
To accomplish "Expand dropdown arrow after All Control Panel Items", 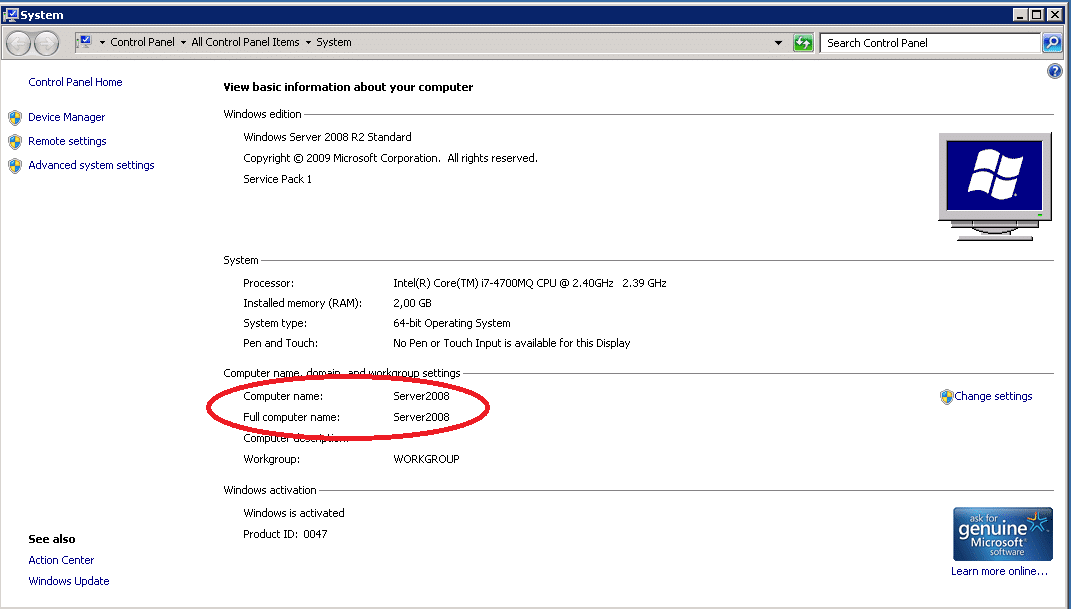I will (x=308, y=42).
